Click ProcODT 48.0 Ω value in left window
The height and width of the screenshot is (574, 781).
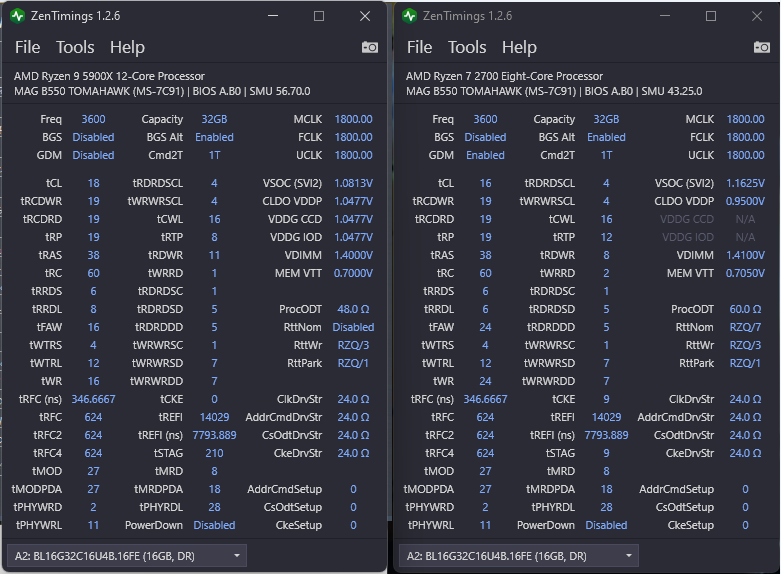click(x=353, y=309)
